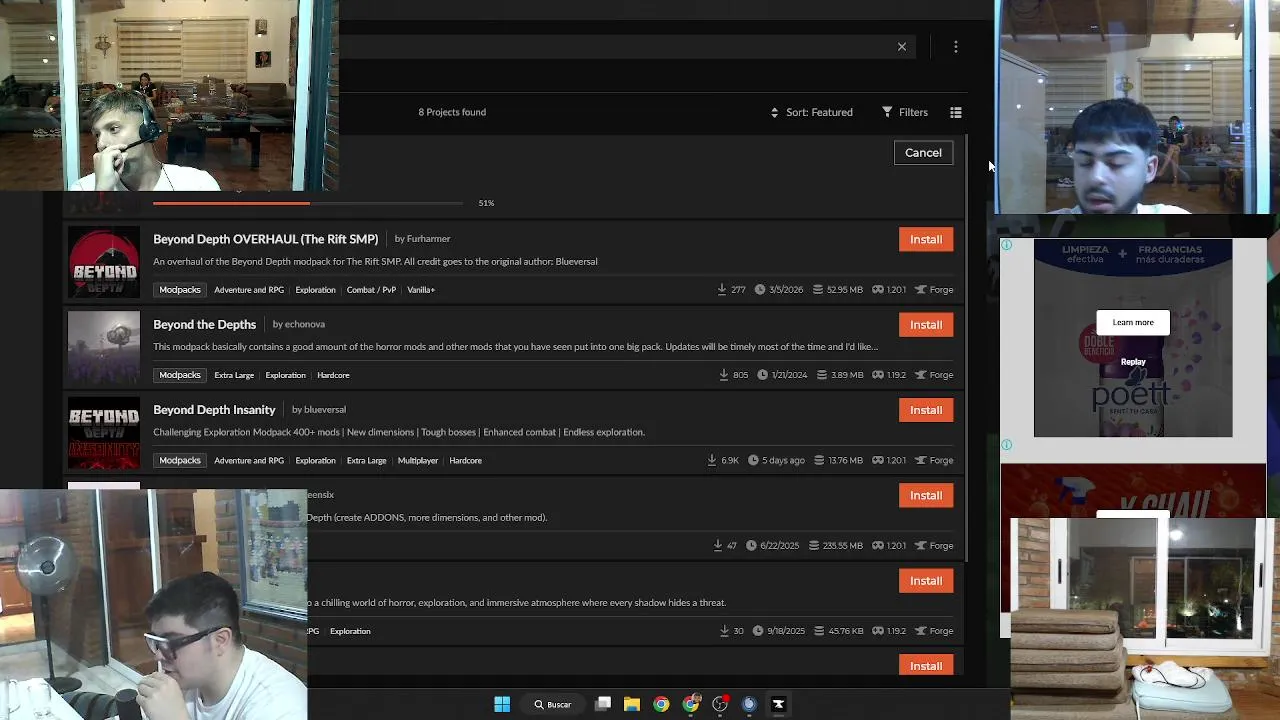Screen dimensions: 1280x720
Task: Open Google Chrome from the taskbar
Action: point(661,704)
